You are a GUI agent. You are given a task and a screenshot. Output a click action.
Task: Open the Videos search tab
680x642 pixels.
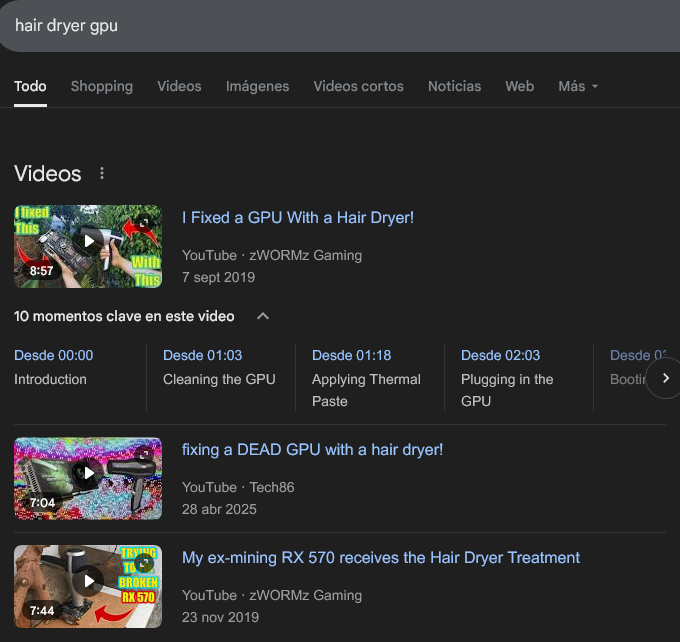click(179, 86)
